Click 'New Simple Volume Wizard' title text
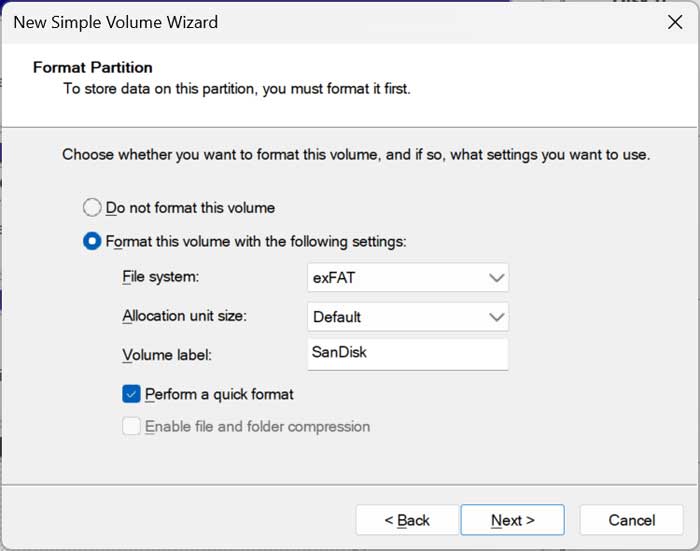The width and height of the screenshot is (700, 551). (116, 22)
